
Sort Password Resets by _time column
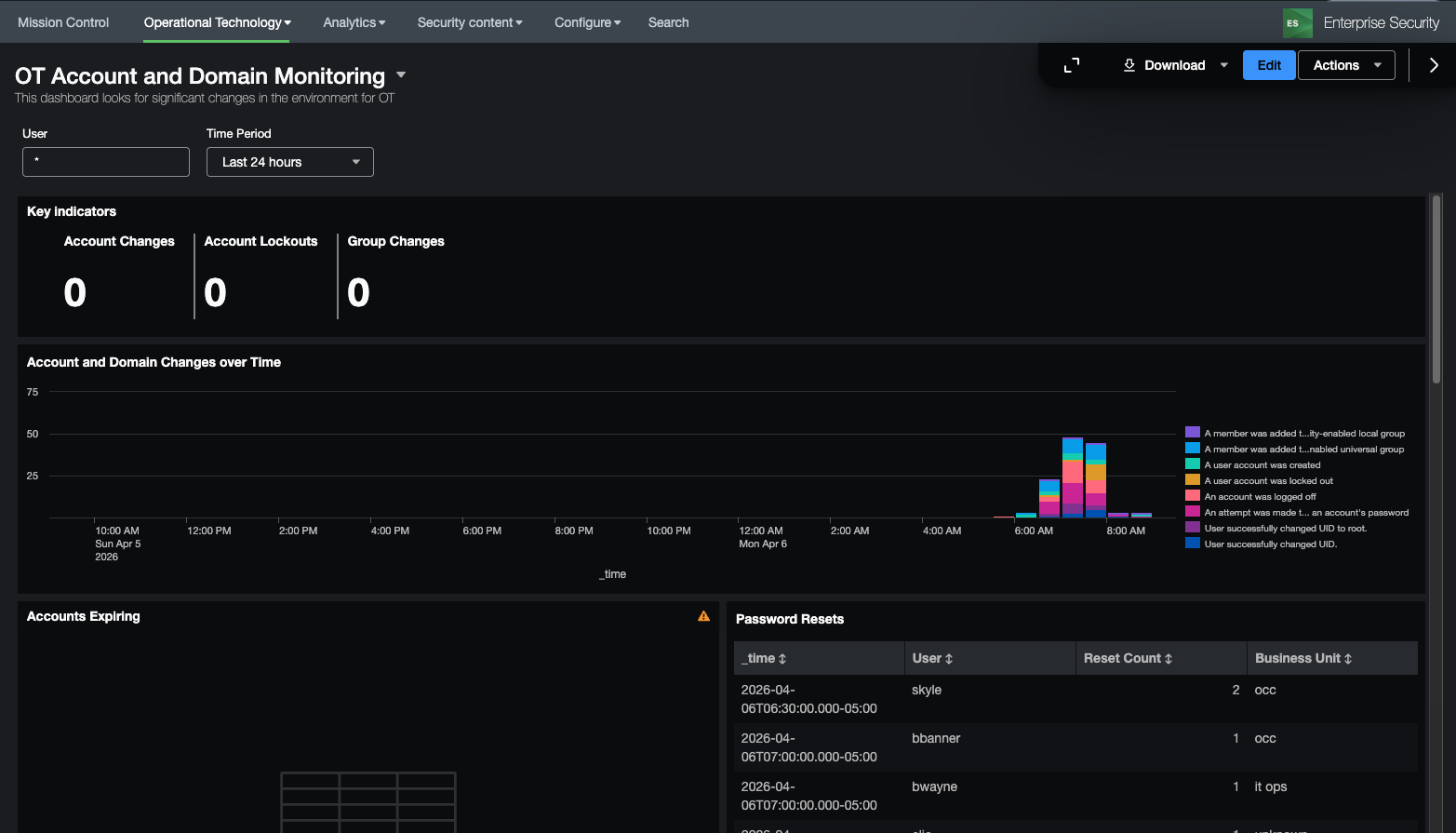click(764, 658)
